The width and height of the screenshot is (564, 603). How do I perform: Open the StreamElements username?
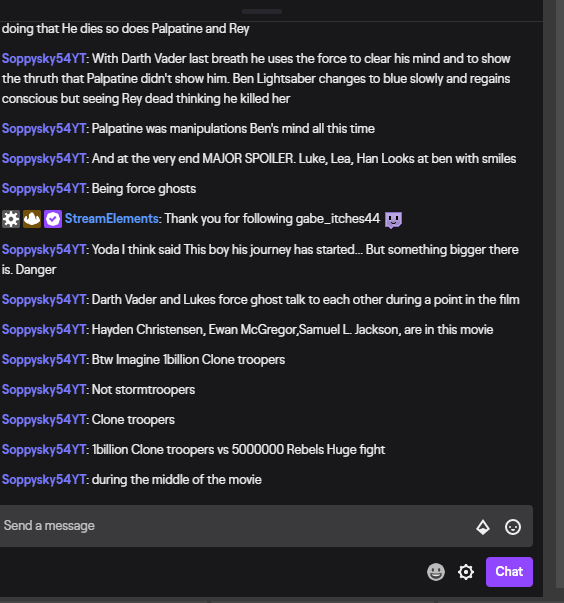click(111, 218)
